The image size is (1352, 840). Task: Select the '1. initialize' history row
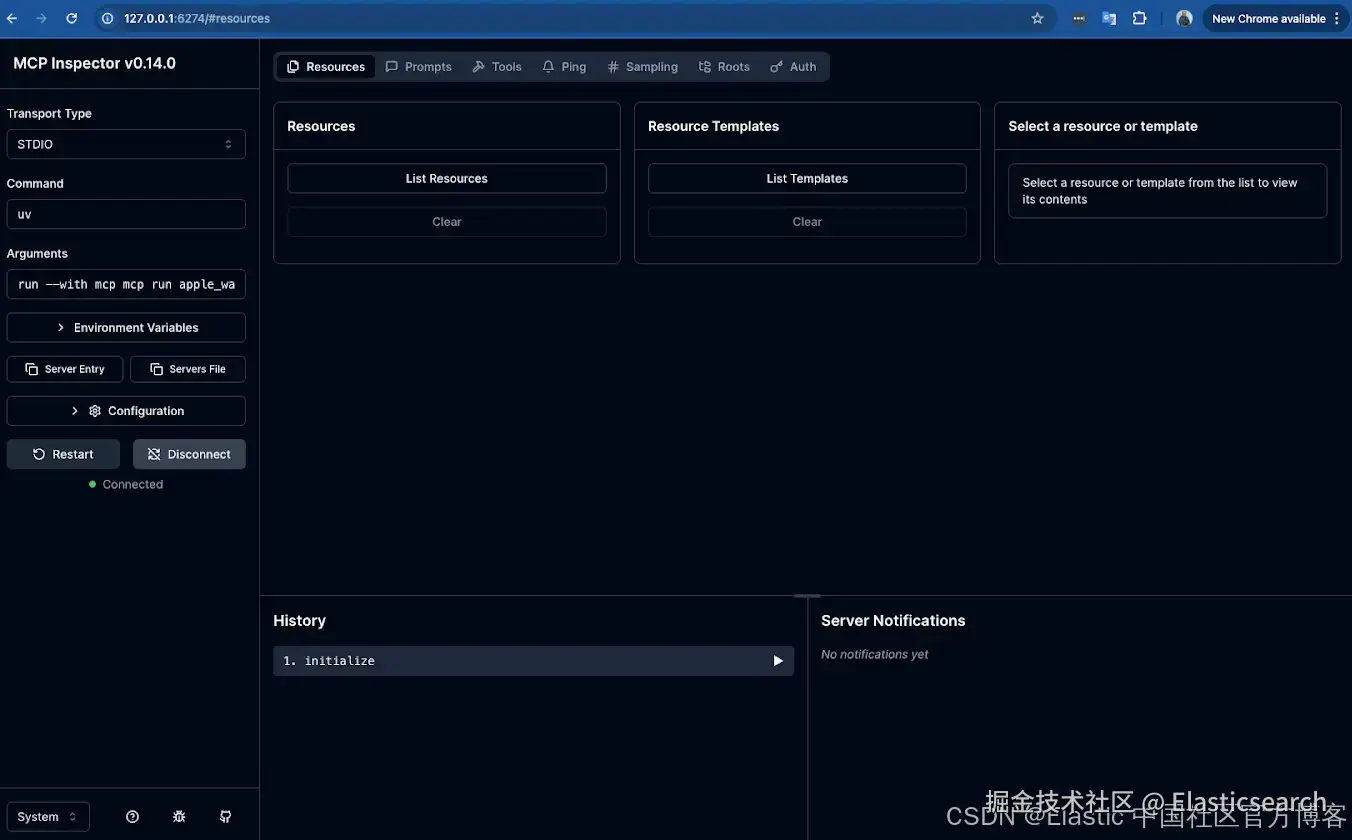533,661
